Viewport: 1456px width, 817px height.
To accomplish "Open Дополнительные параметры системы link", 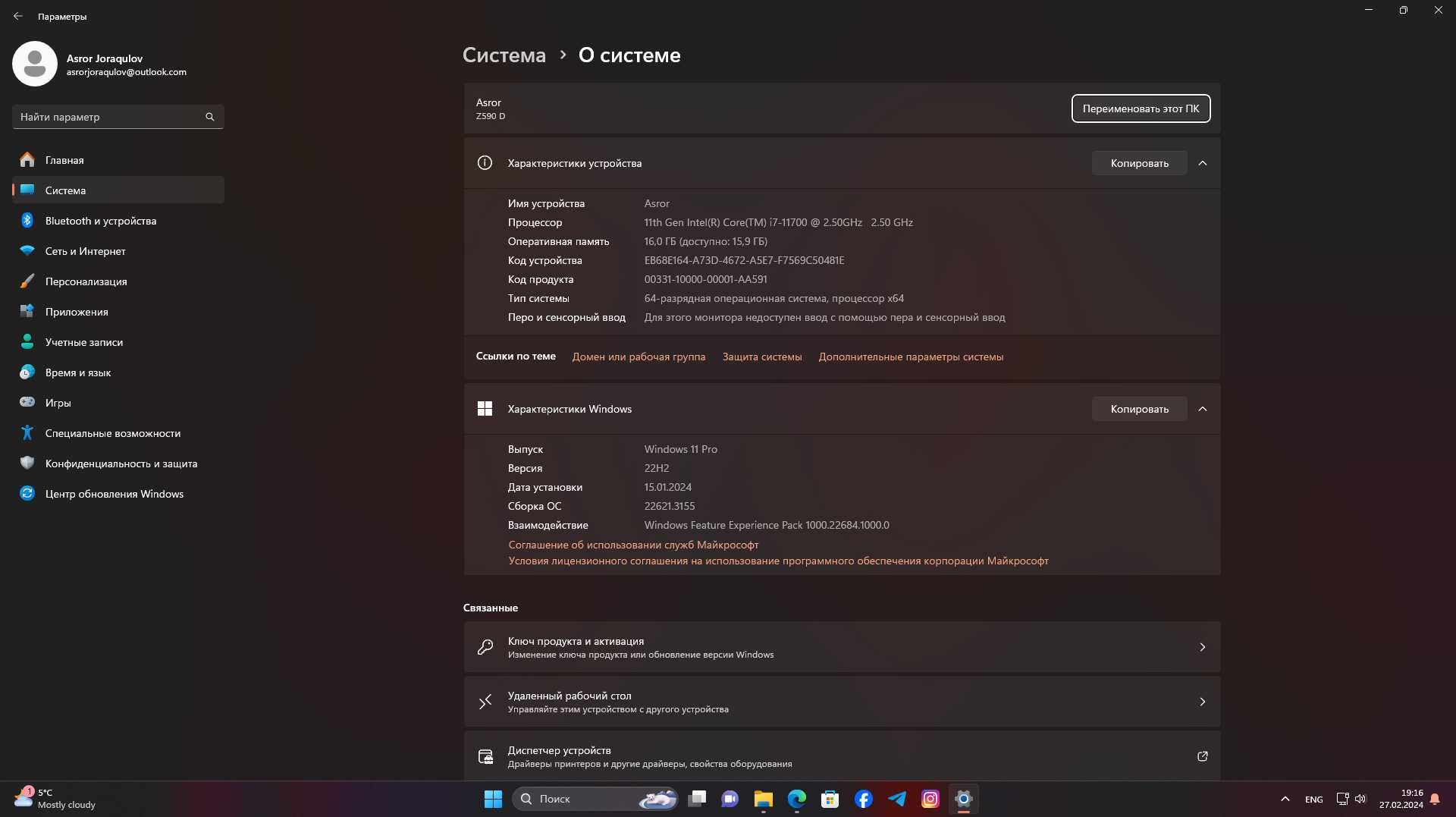I will point(911,357).
